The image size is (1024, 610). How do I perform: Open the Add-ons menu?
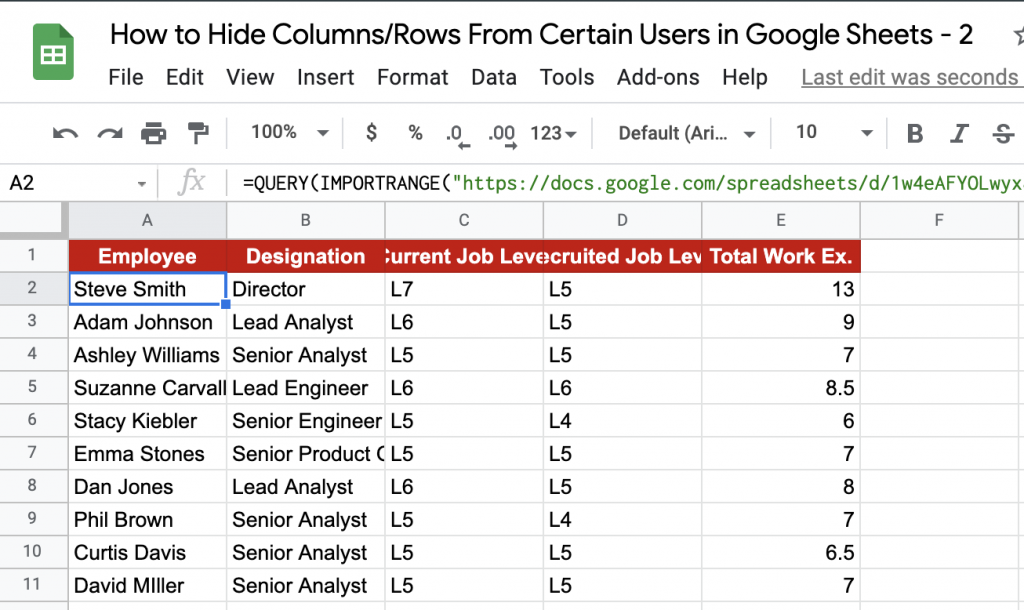(658, 77)
